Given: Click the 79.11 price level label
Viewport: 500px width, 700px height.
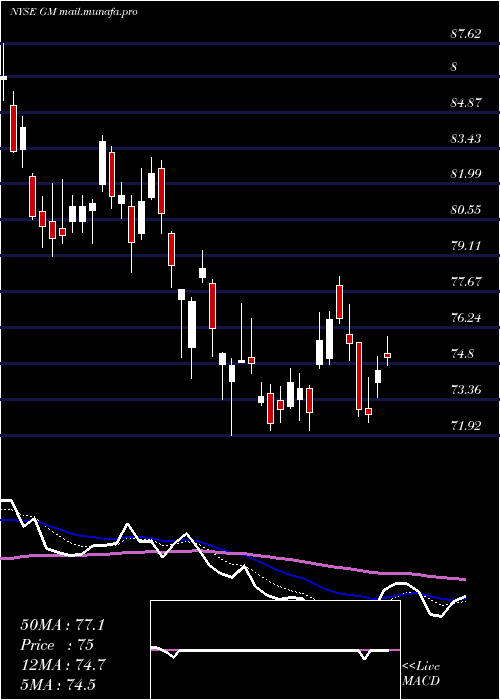Looking at the screenshot, I should 466,246.
